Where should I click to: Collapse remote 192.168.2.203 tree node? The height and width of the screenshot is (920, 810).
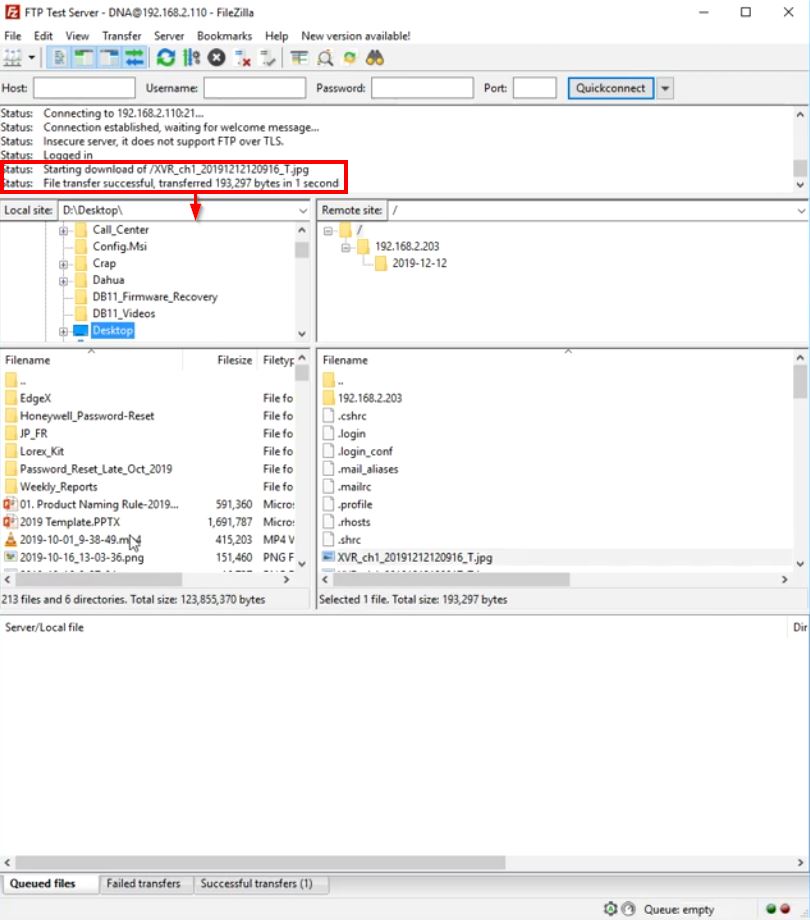[345, 248]
